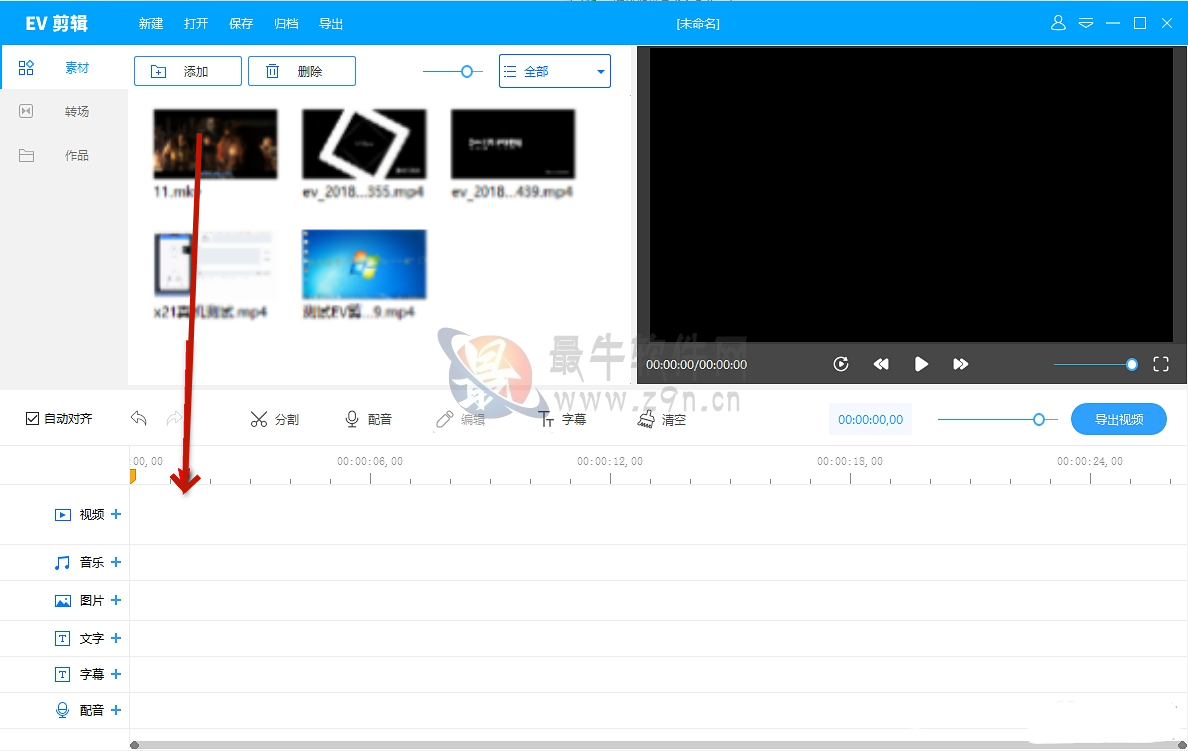This screenshot has width=1188, height=751.
Task: Enter fullscreen preview mode
Action: 1161,365
